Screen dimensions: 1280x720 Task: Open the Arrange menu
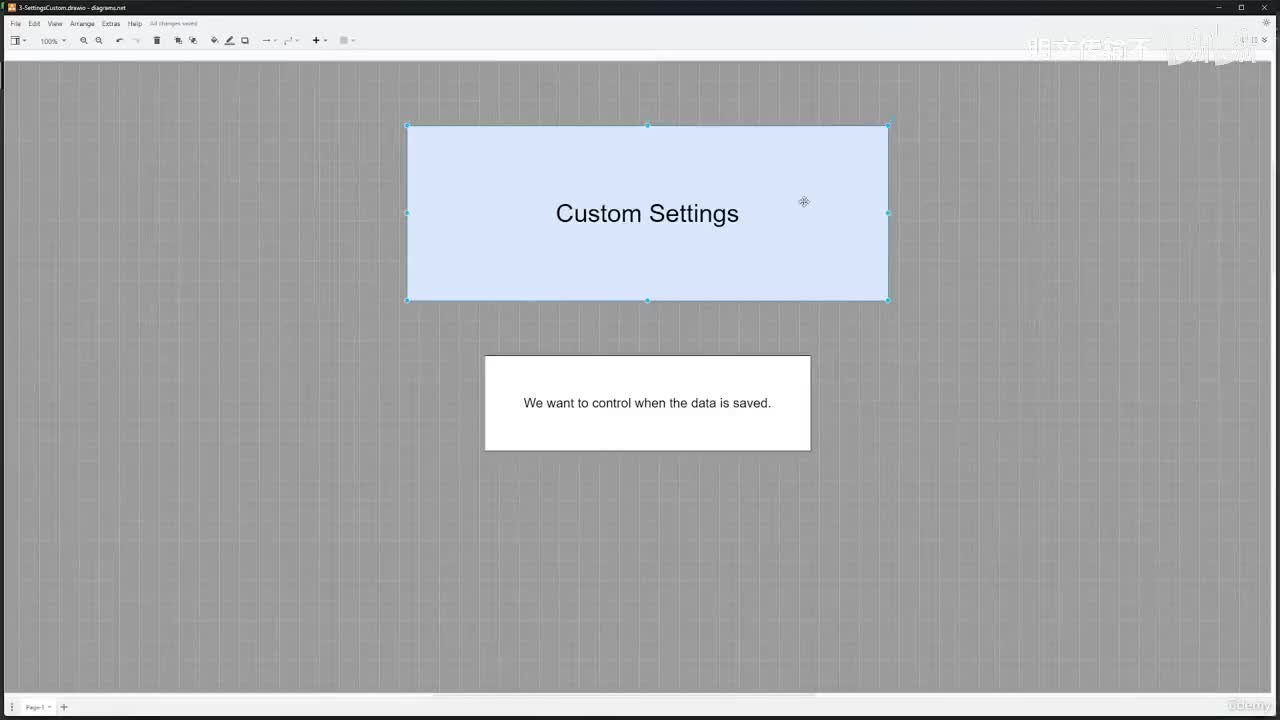coord(82,23)
